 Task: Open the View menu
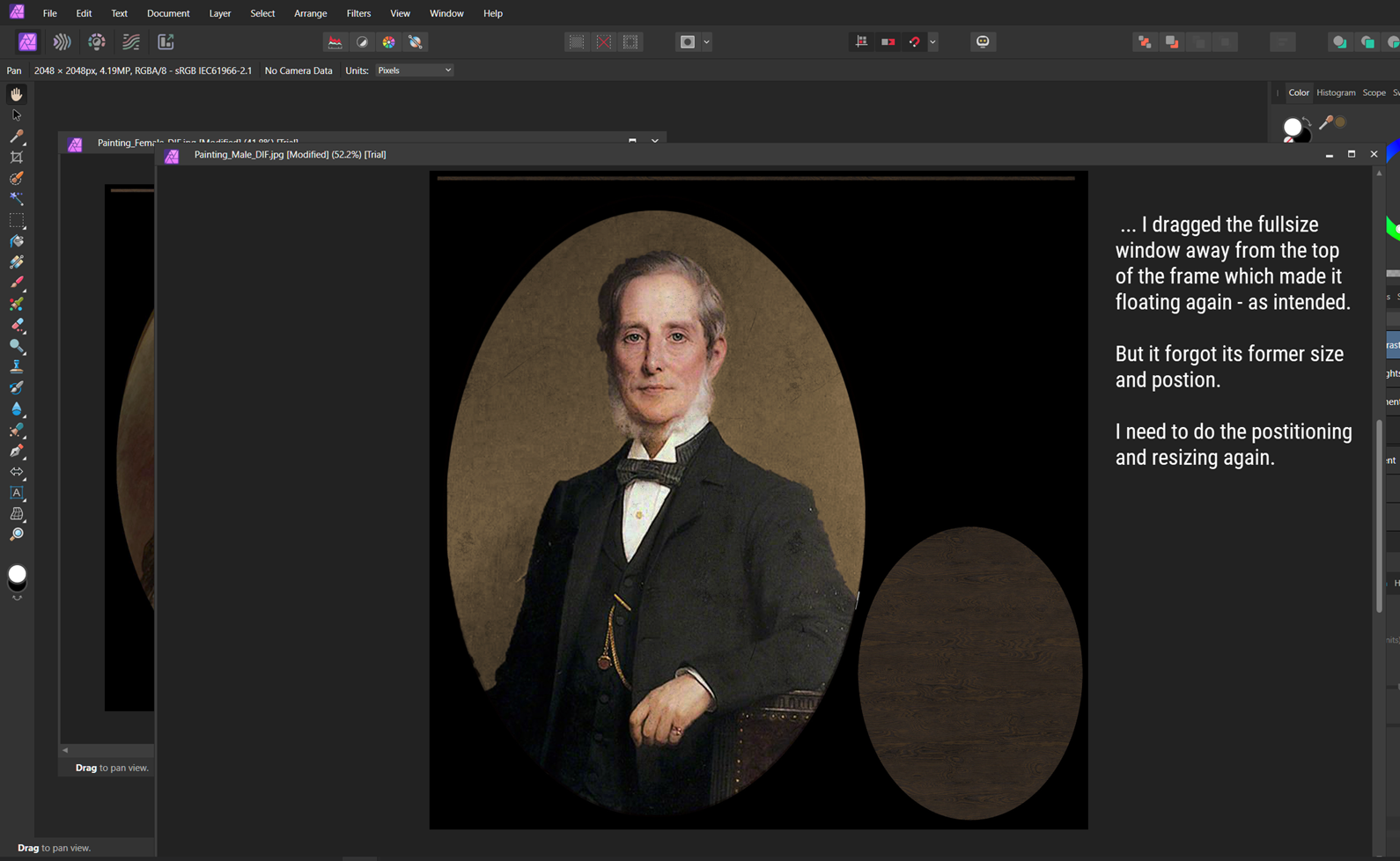click(x=400, y=13)
